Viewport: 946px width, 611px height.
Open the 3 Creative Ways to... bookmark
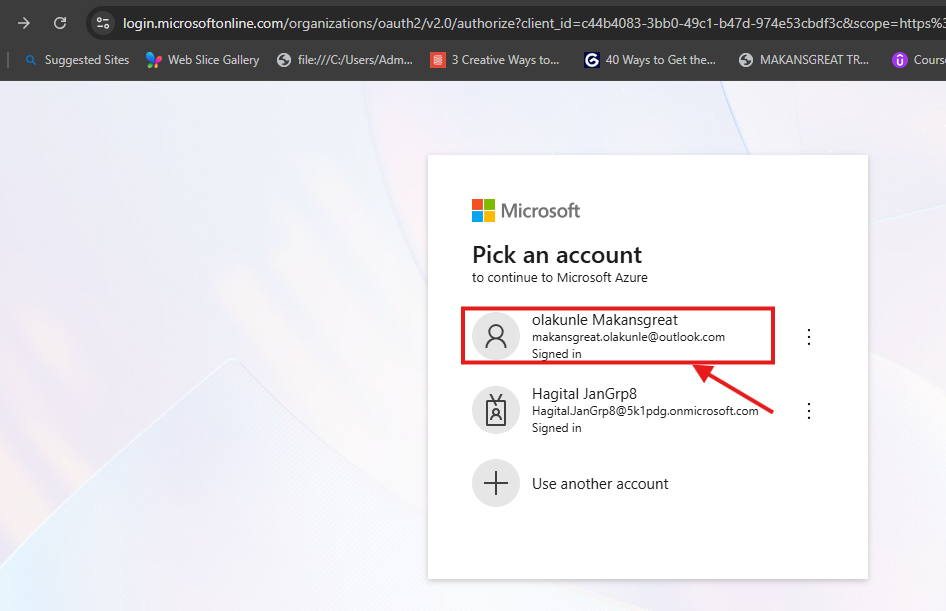tap(495, 60)
